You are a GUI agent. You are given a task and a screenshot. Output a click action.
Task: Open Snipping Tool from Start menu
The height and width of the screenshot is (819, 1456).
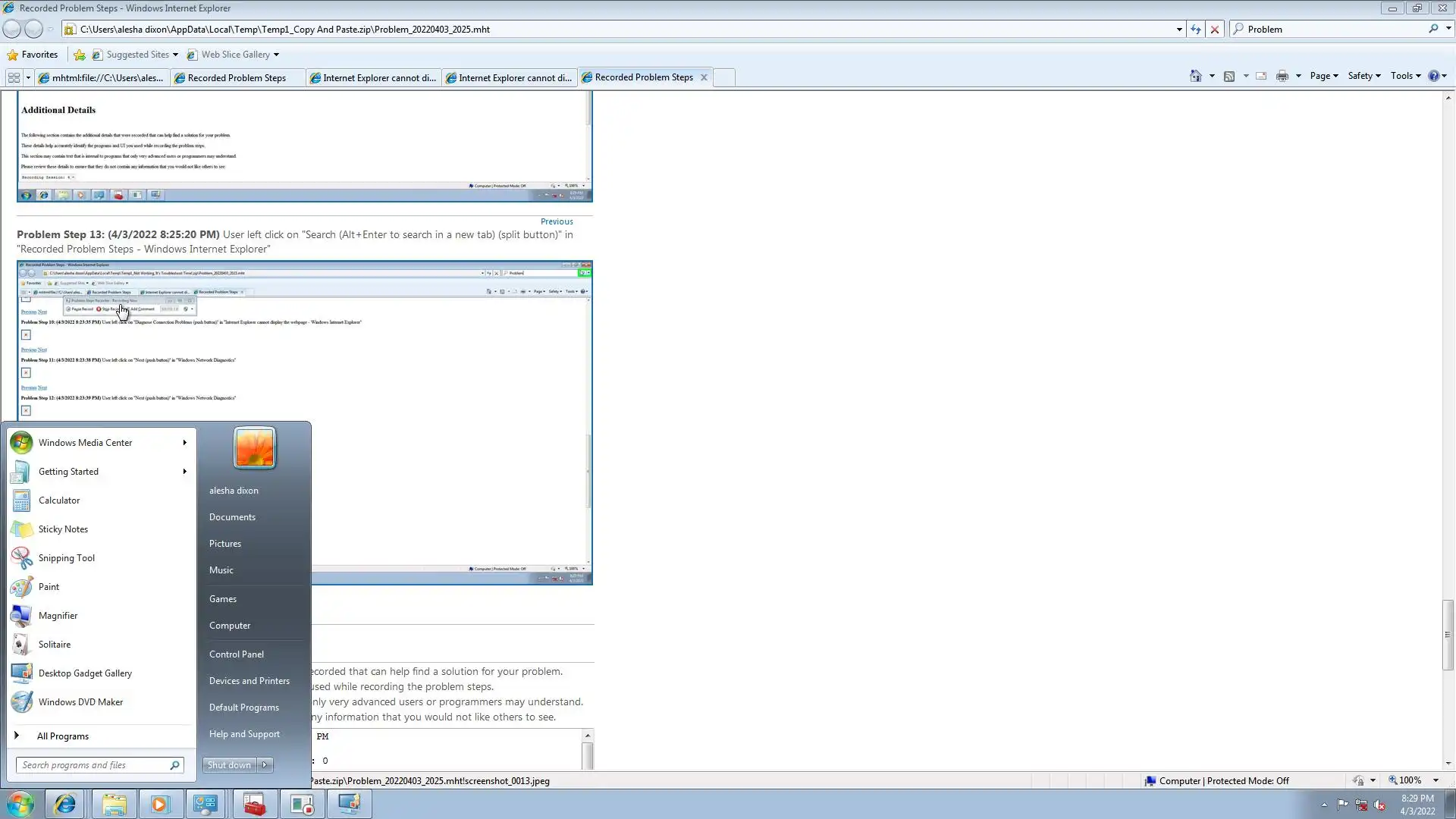66,558
